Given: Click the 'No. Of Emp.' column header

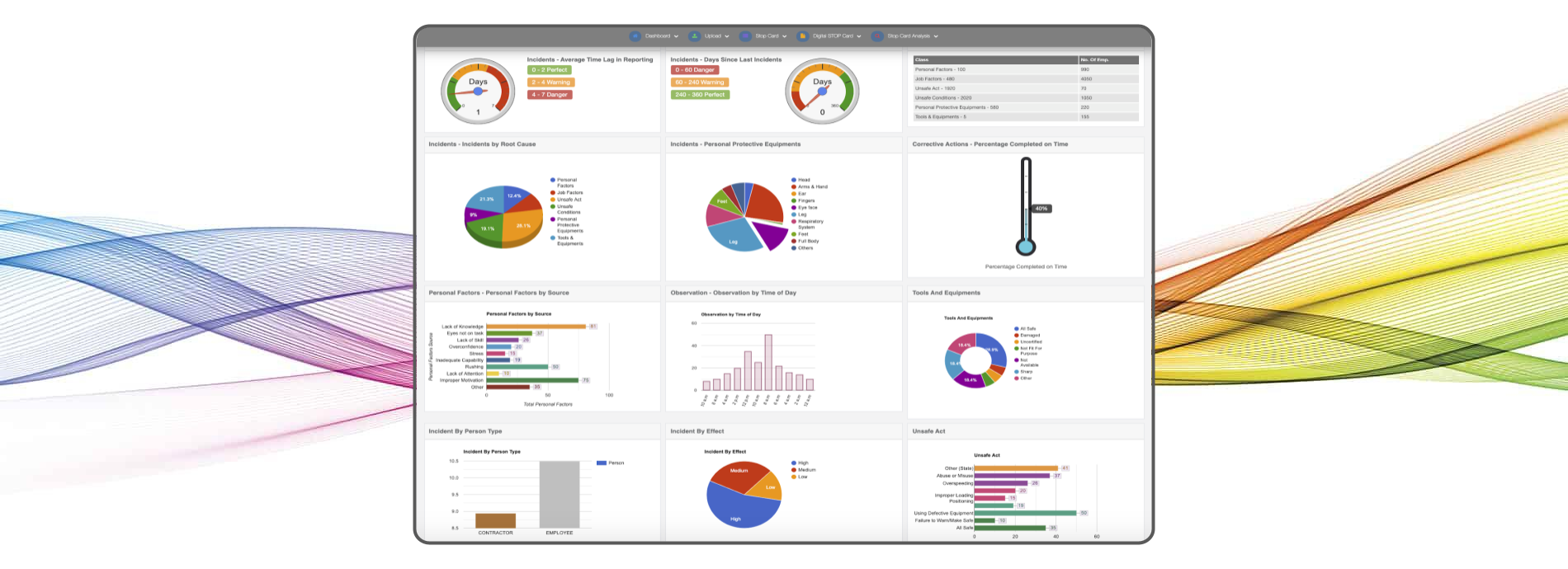Looking at the screenshot, I should click(x=1108, y=59).
